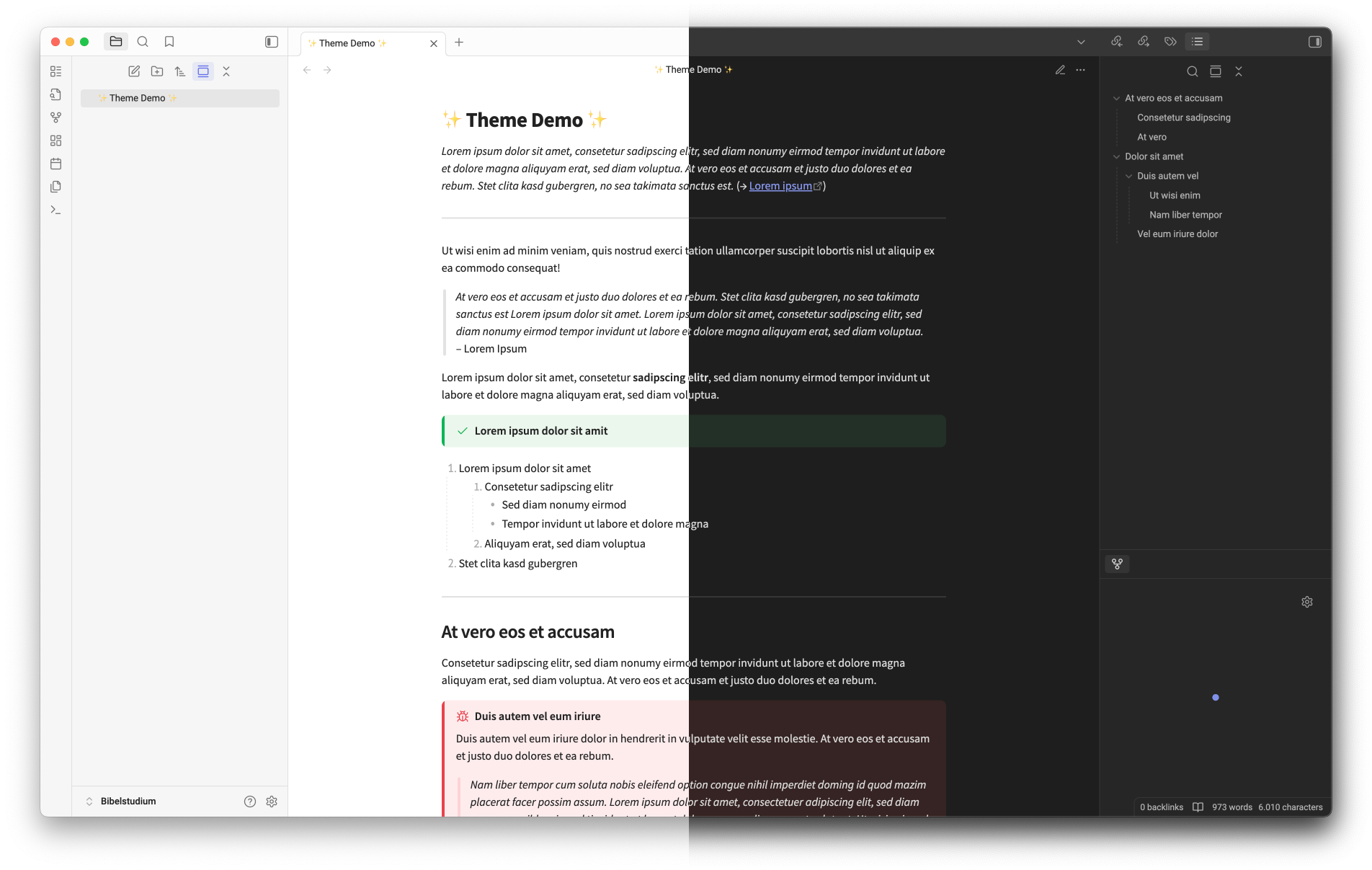Create new canvas from the ribbon
This screenshot has height=870, width=1372.
(56, 141)
